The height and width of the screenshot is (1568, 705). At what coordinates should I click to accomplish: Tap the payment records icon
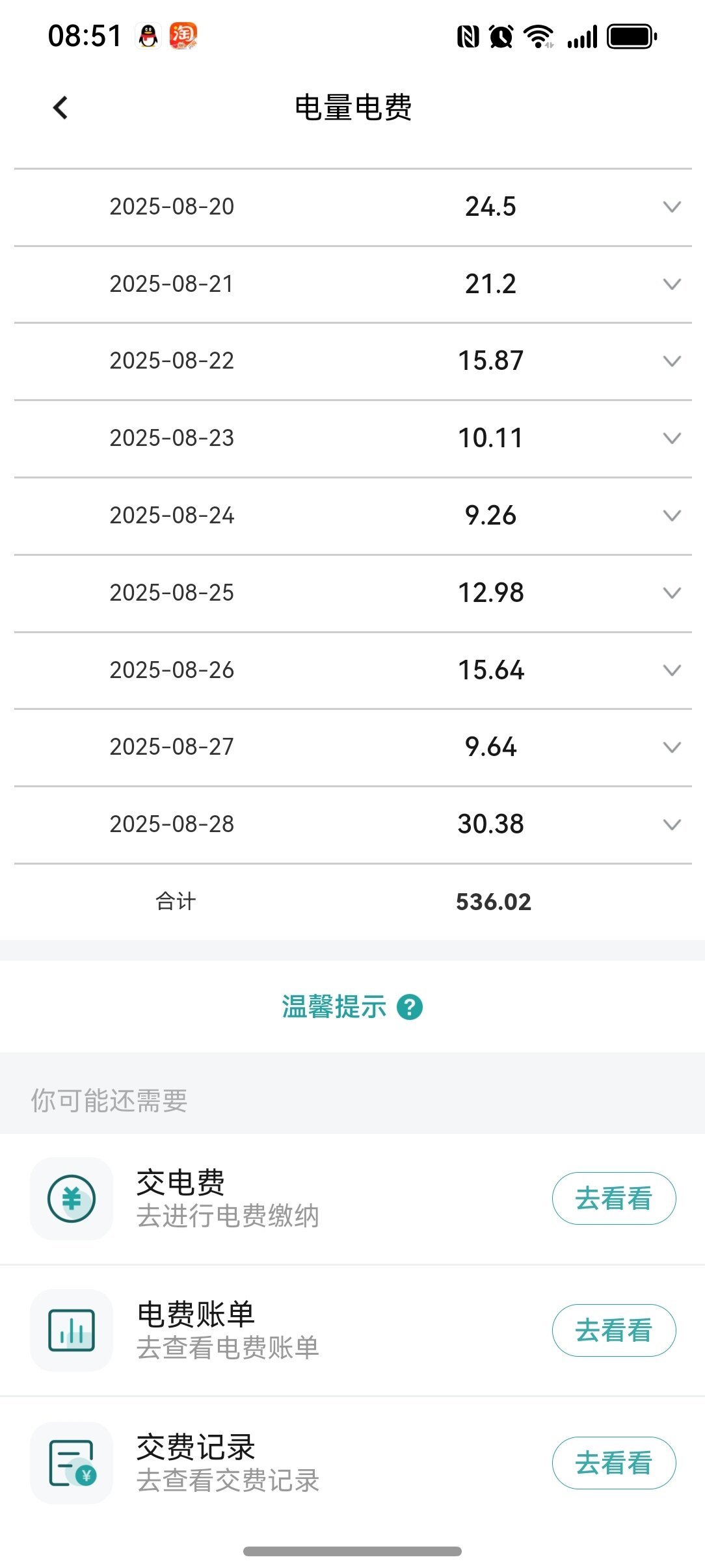(x=72, y=1463)
